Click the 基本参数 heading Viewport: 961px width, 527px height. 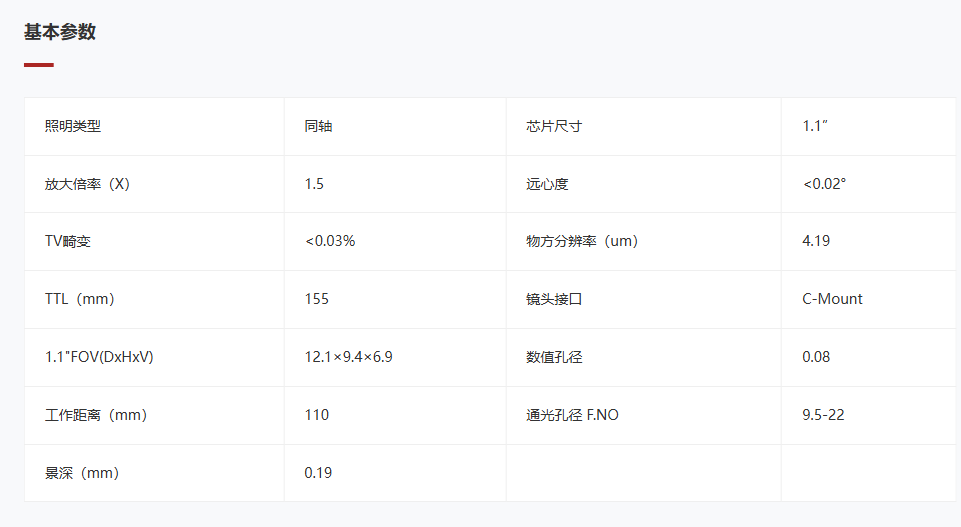click(x=60, y=32)
